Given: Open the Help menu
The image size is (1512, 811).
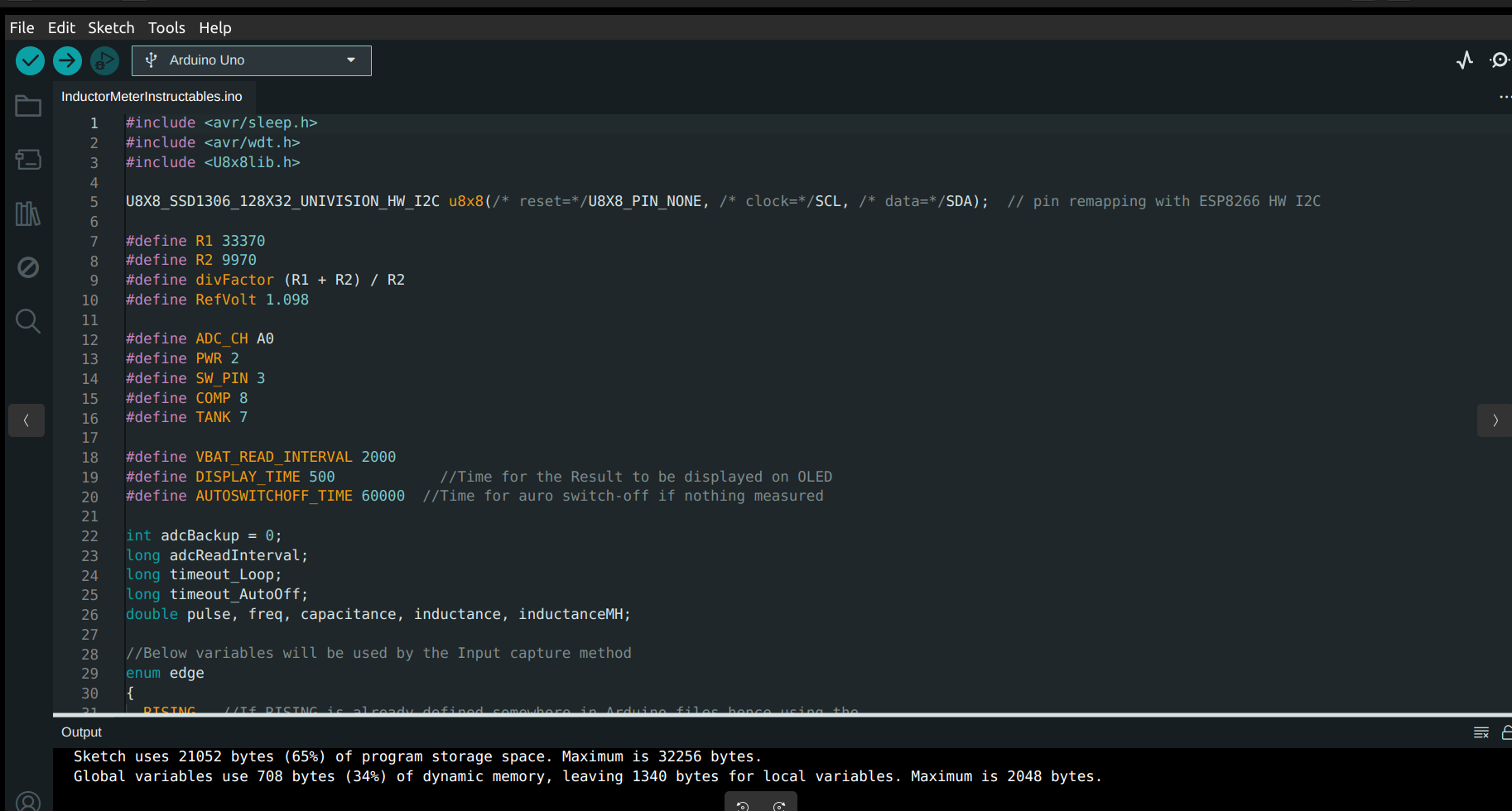Looking at the screenshot, I should (215, 28).
